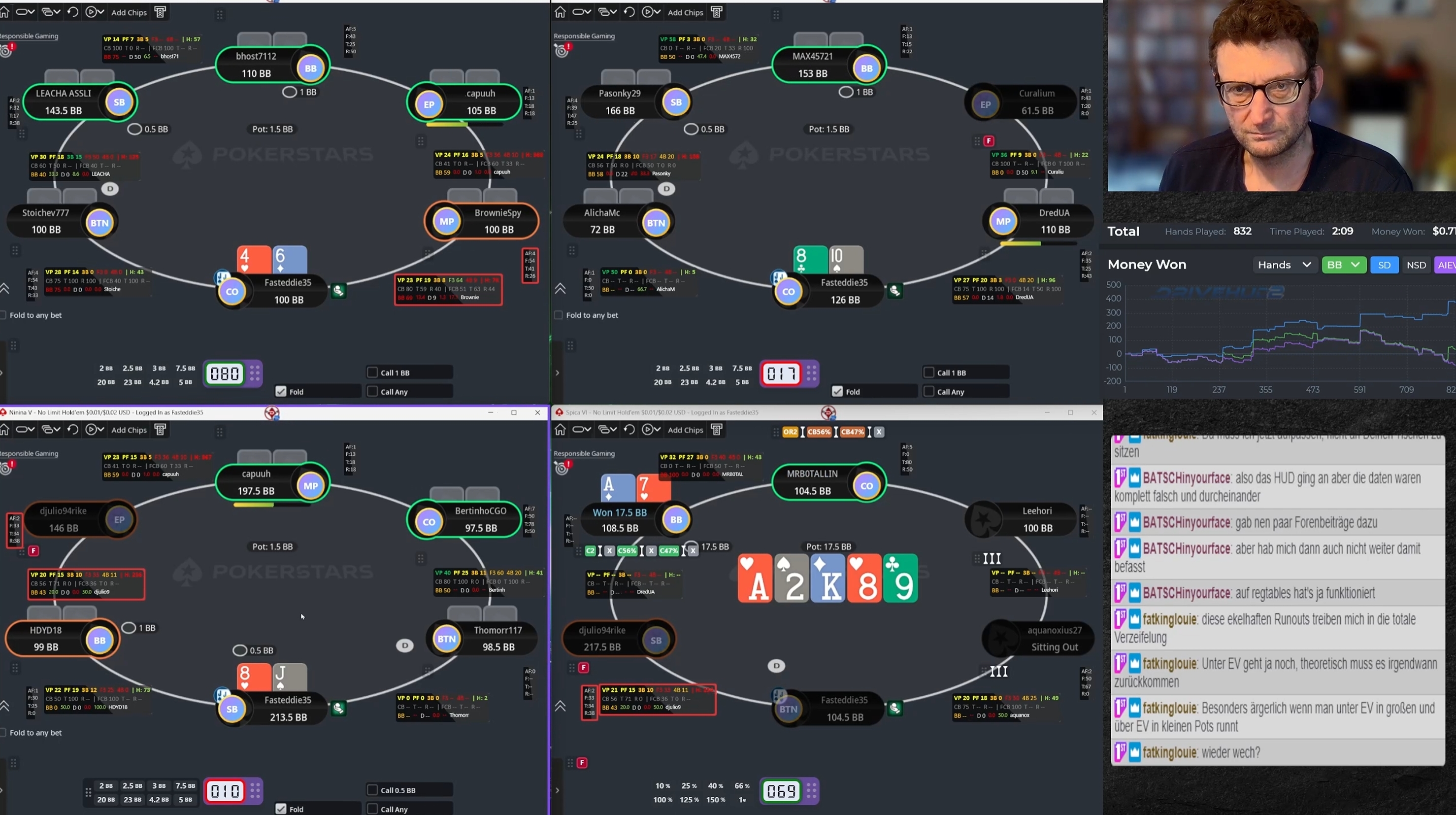
Task: Select capuuh's 197.5 BB seat in Ninina V
Action: (x=272, y=482)
